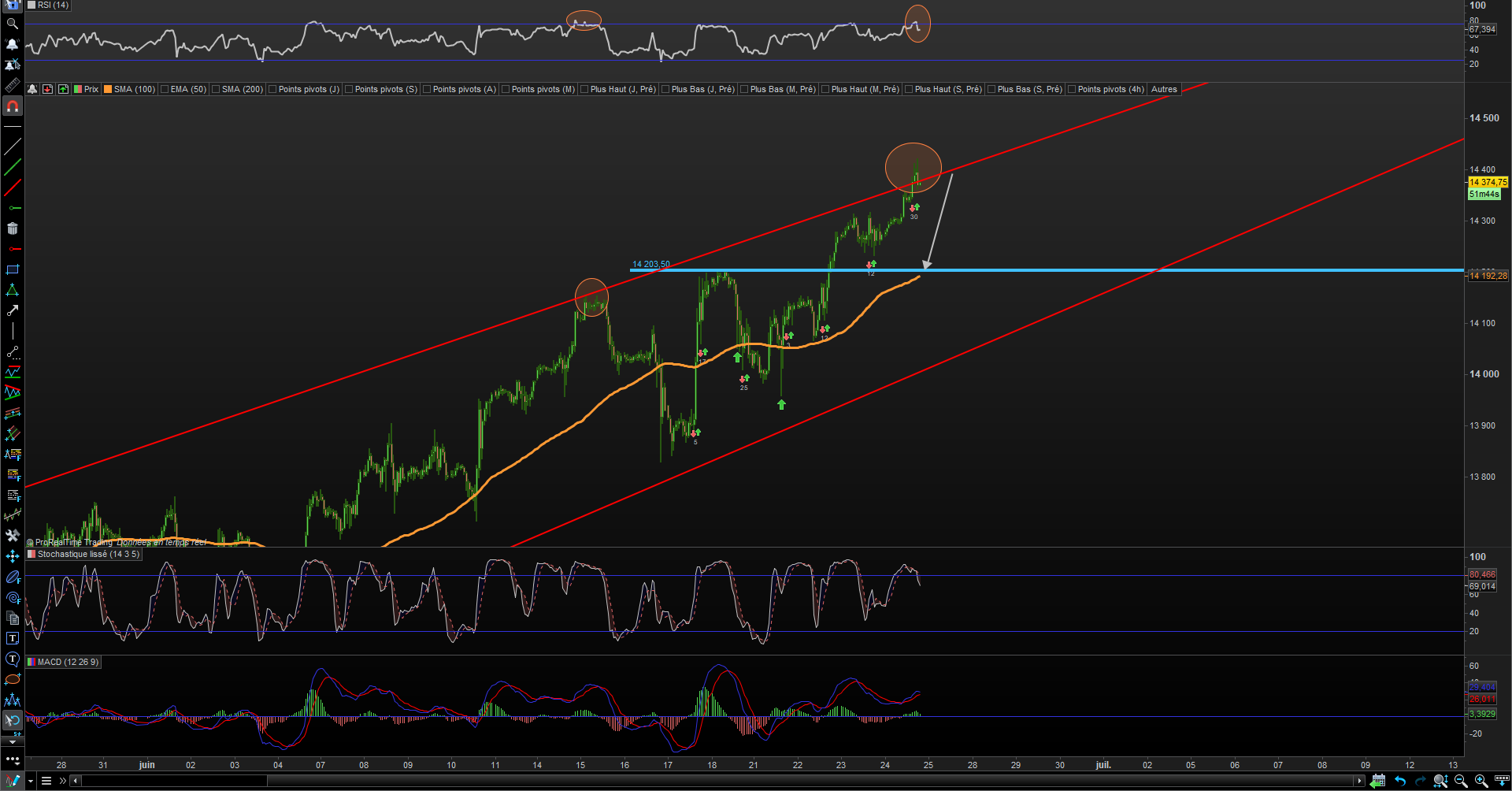The height and width of the screenshot is (791, 1512).
Task: Click the blue undo arrow in bottom bar
Action: (x=1399, y=781)
